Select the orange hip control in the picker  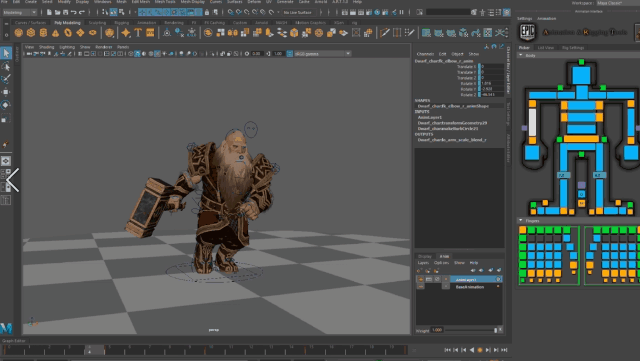pyautogui.click(x=581, y=139)
